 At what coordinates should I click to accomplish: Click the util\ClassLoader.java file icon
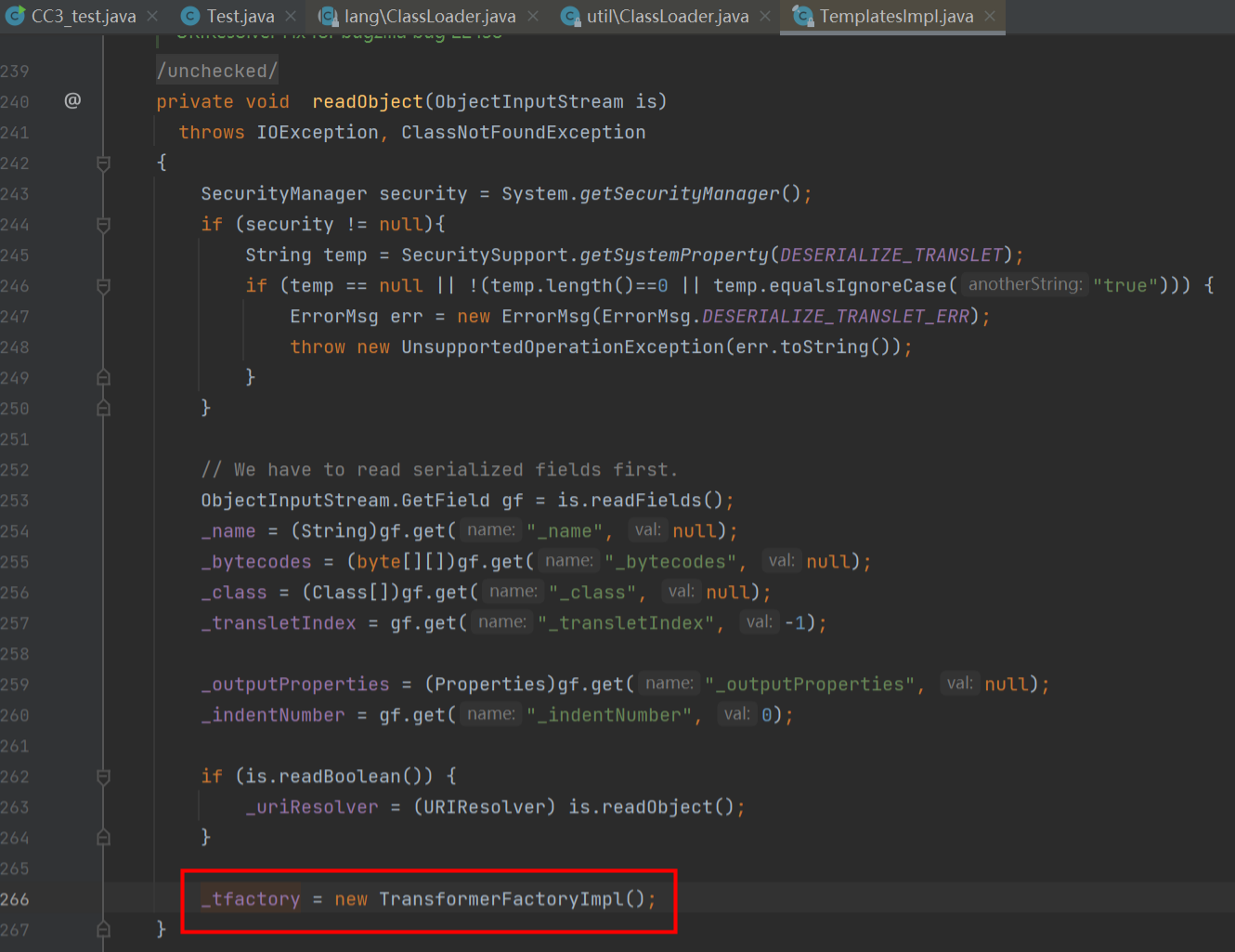(570, 16)
